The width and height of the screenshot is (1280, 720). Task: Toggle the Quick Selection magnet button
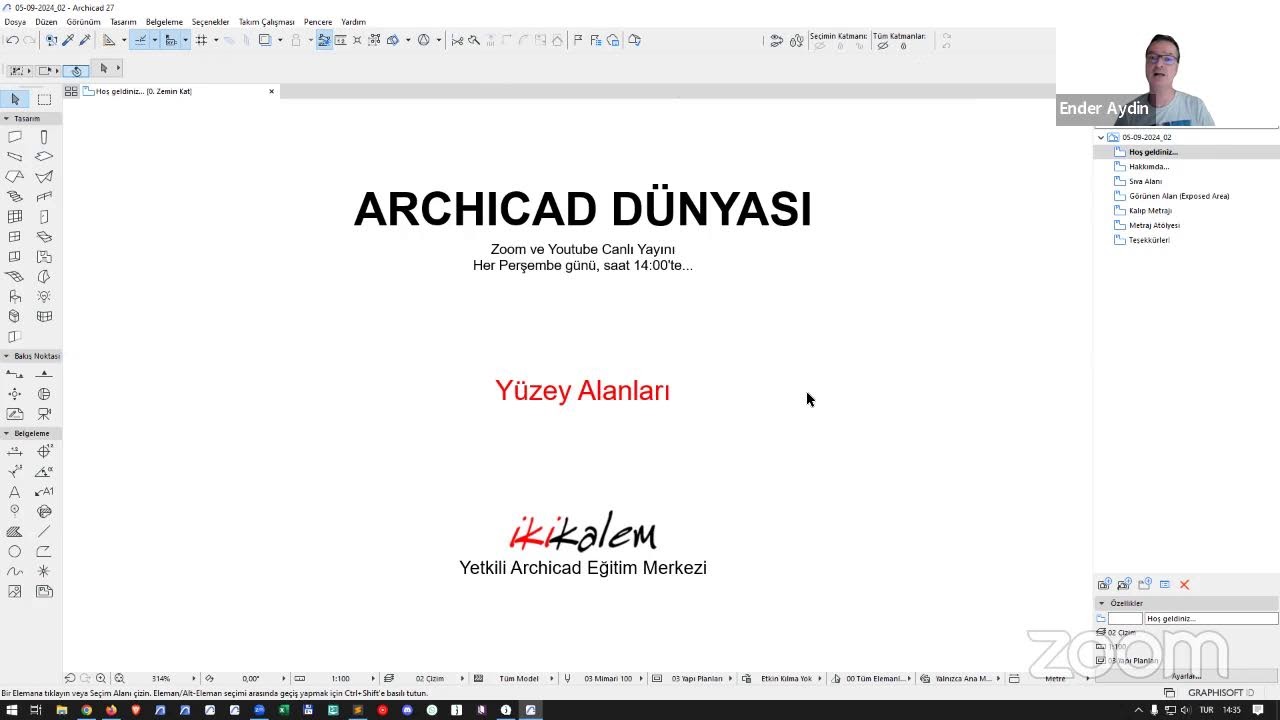(x=76, y=70)
